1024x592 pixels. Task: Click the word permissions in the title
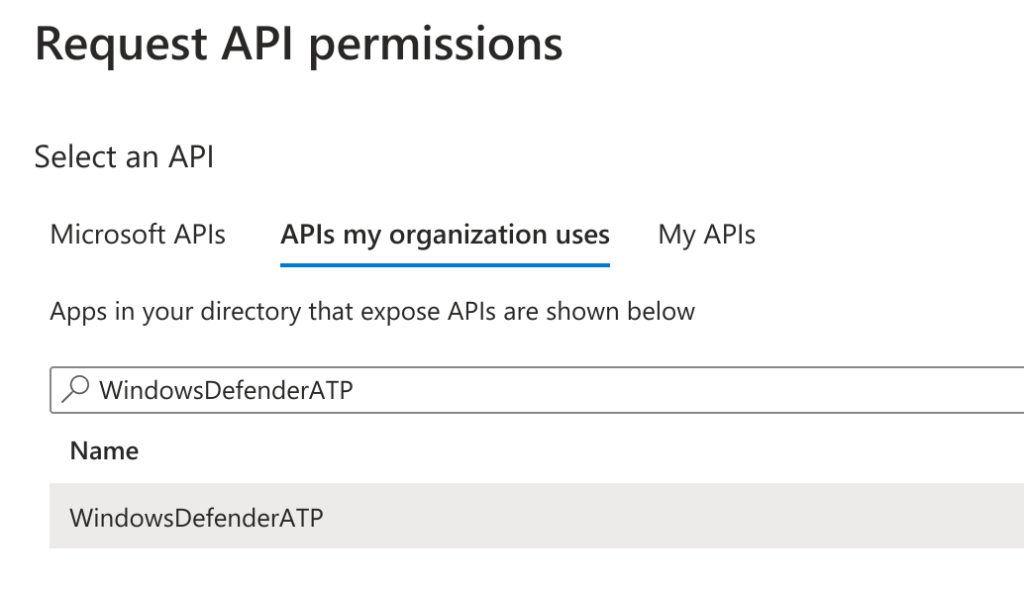point(436,44)
